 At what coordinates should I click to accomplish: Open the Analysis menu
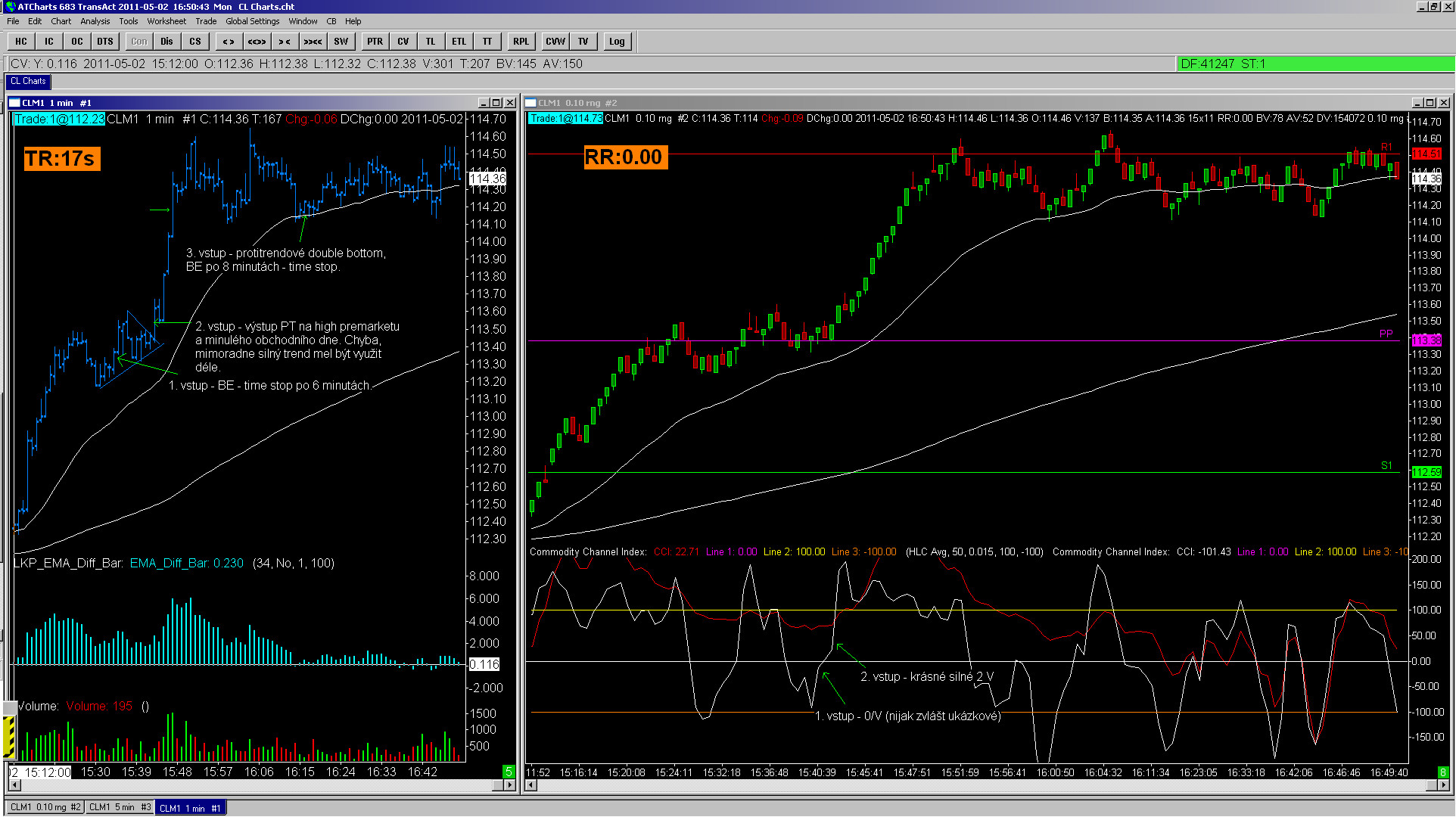(95, 21)
